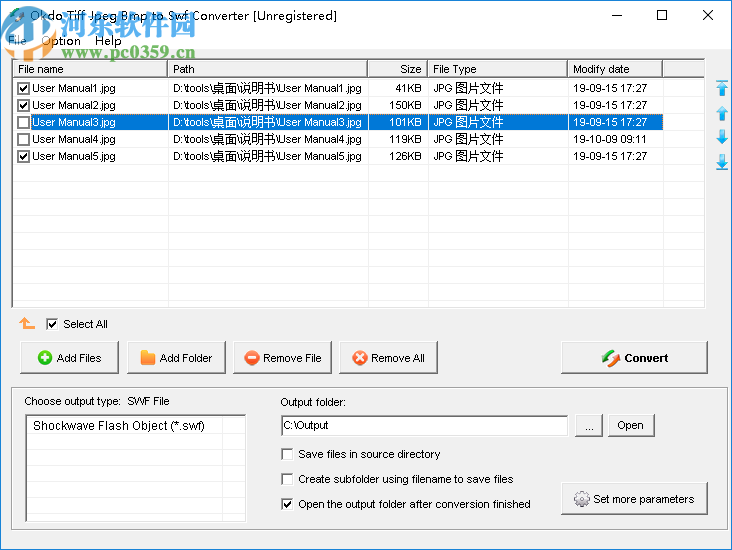Uncheck the User Manual5.jpg checkbox

tap(23, 156)
